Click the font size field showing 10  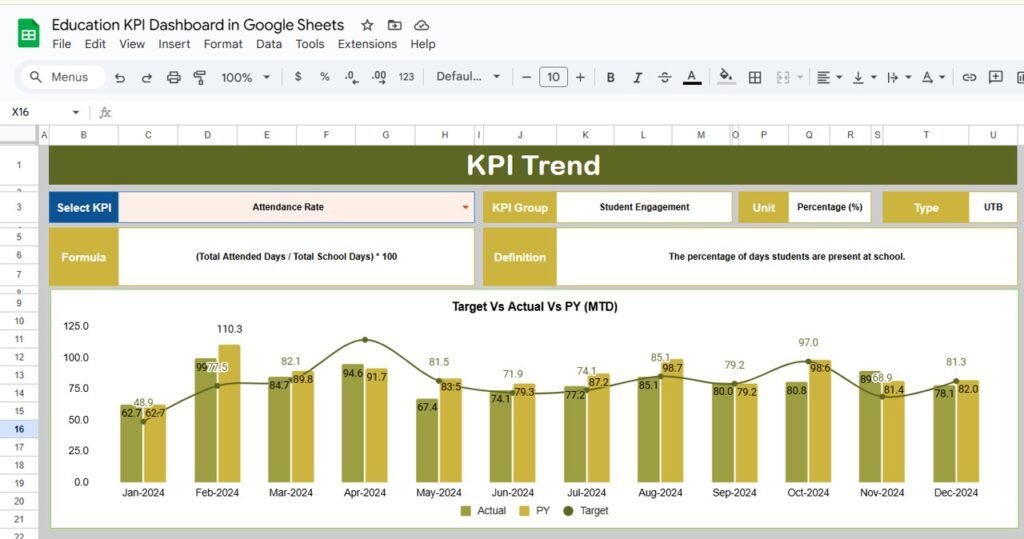pos(553,77)
